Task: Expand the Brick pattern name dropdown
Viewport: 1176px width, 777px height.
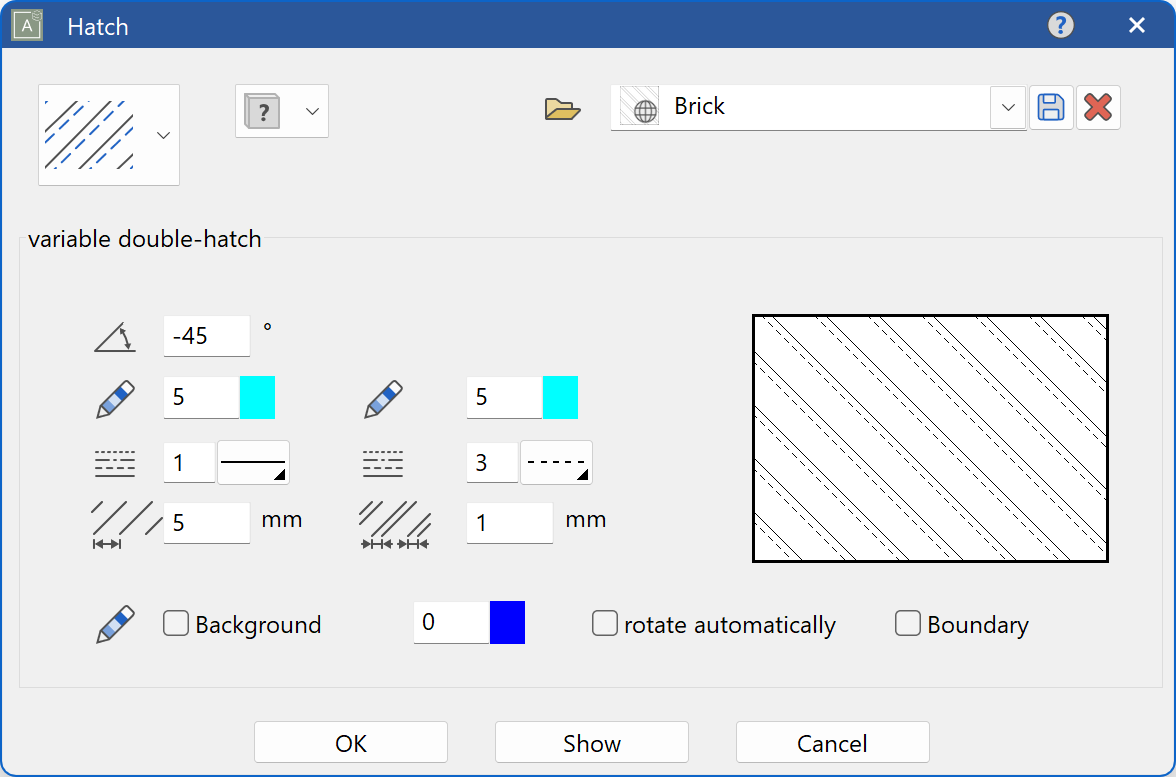Action: coord(1007,108)
